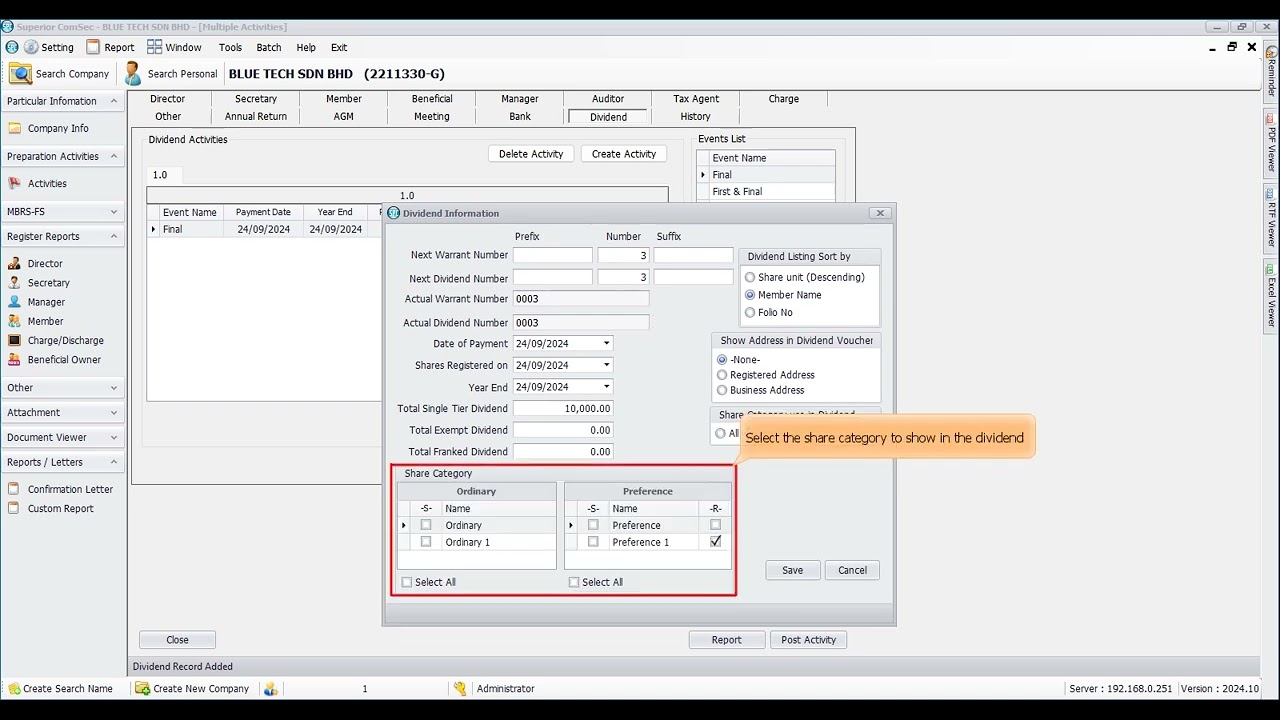Click the Director register report icon
The image size is (1280, 720).
click(15, 263)
